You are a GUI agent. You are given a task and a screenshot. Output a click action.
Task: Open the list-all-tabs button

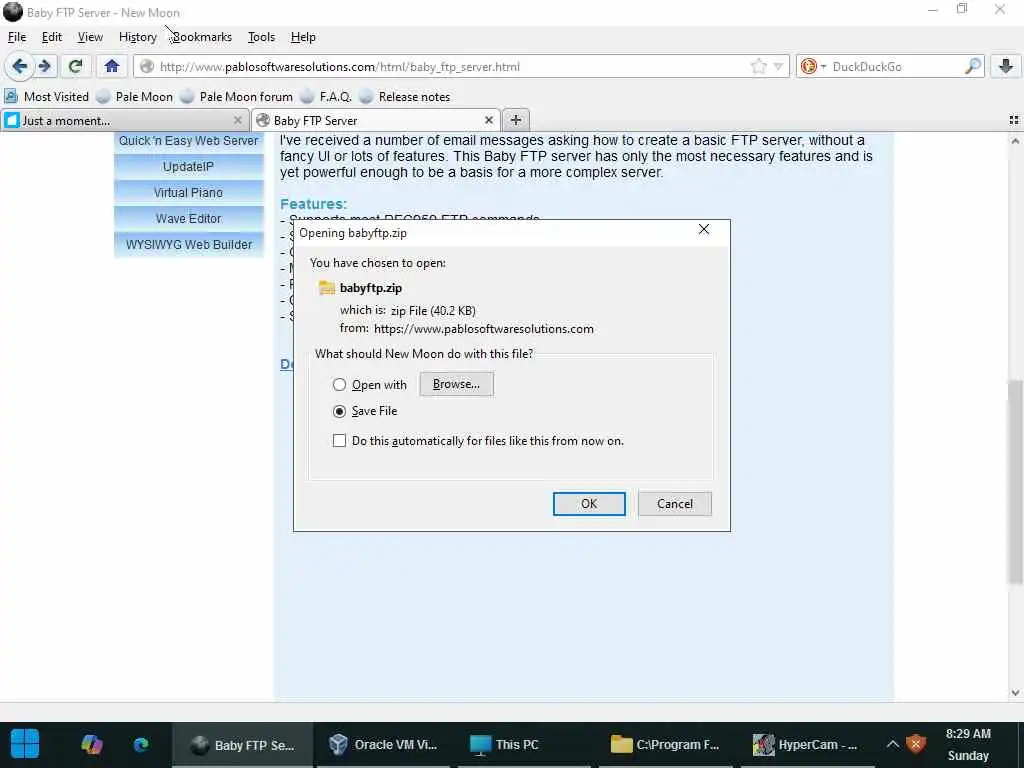click(1014, 120)
